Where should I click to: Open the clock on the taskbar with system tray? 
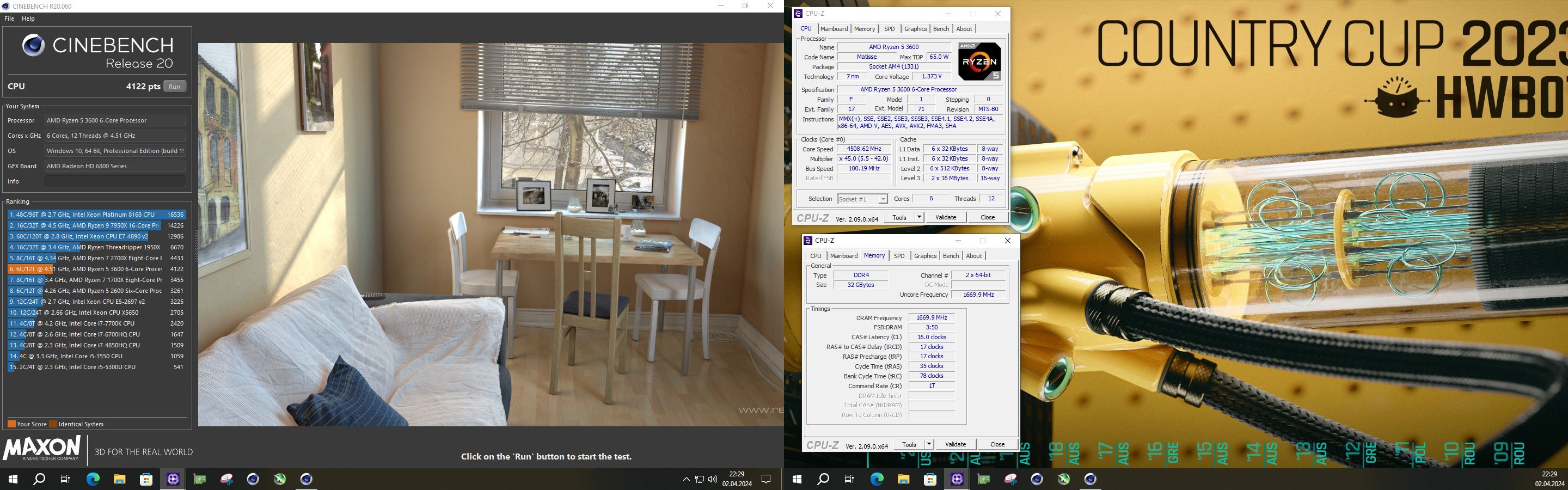737,479
